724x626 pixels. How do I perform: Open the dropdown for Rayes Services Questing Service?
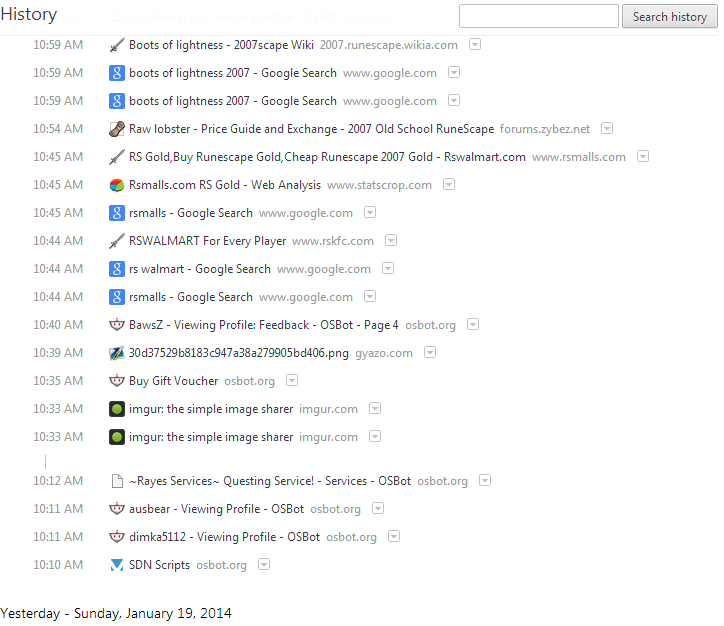tap(485, 481)
